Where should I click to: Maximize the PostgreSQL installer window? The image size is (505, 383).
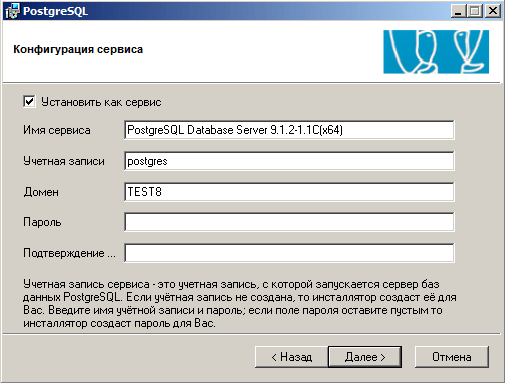(x=475, y=11)
